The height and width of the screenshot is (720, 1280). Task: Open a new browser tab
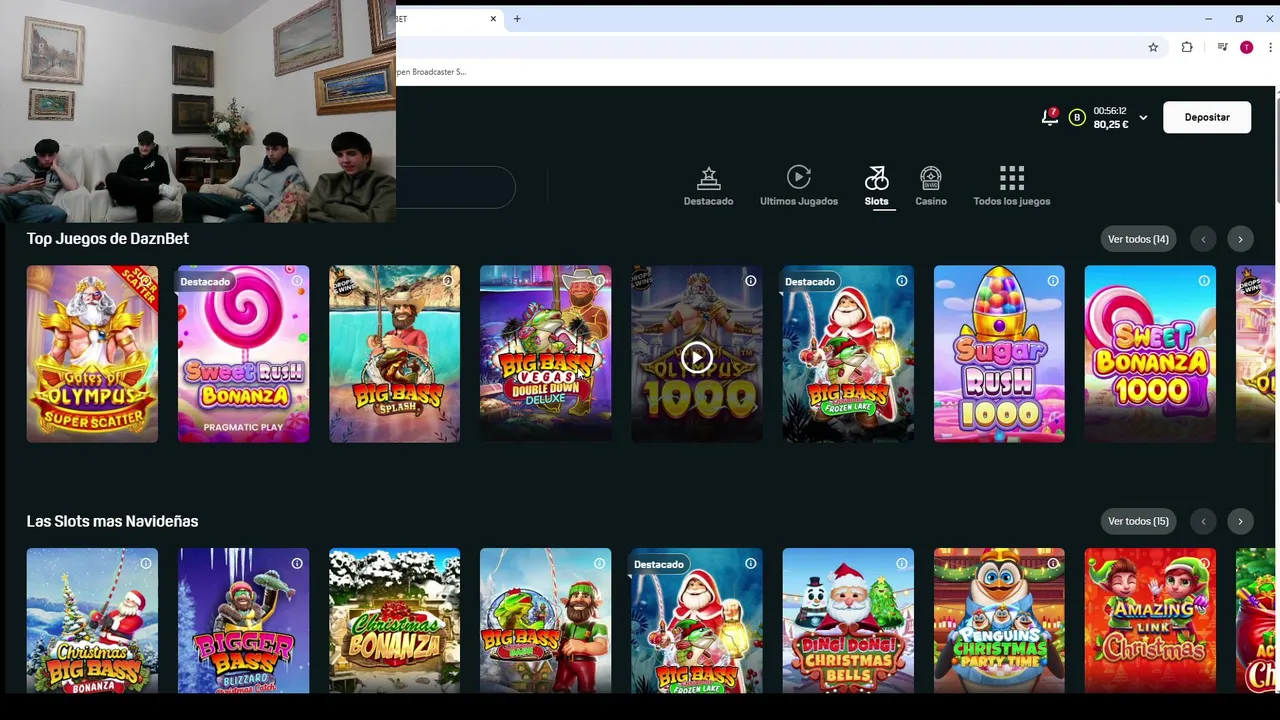point(517,19)
